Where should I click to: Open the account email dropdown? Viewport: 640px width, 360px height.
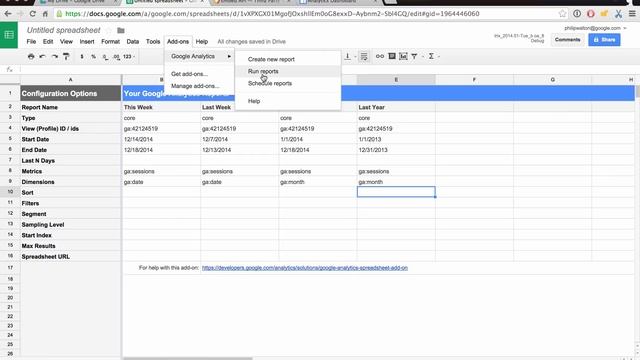pos(595,28)
